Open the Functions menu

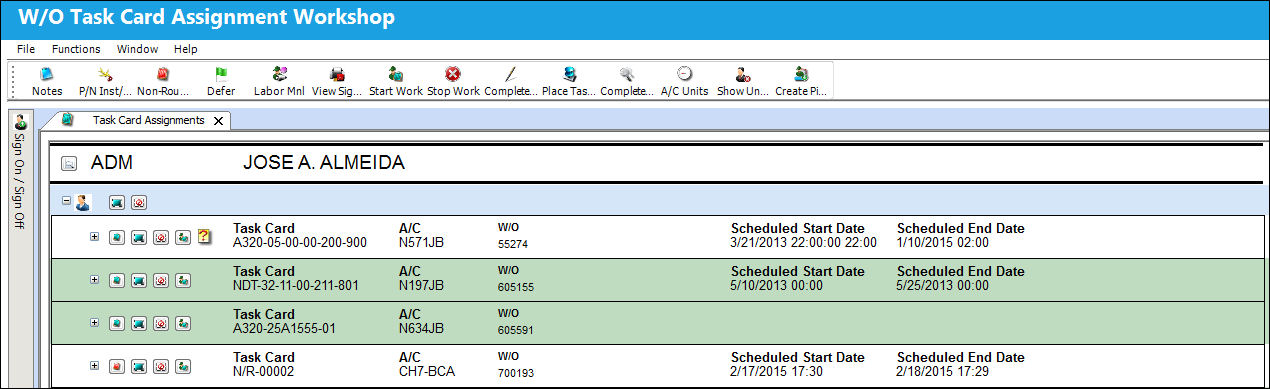pyautogui.click(x=76, y=49)
